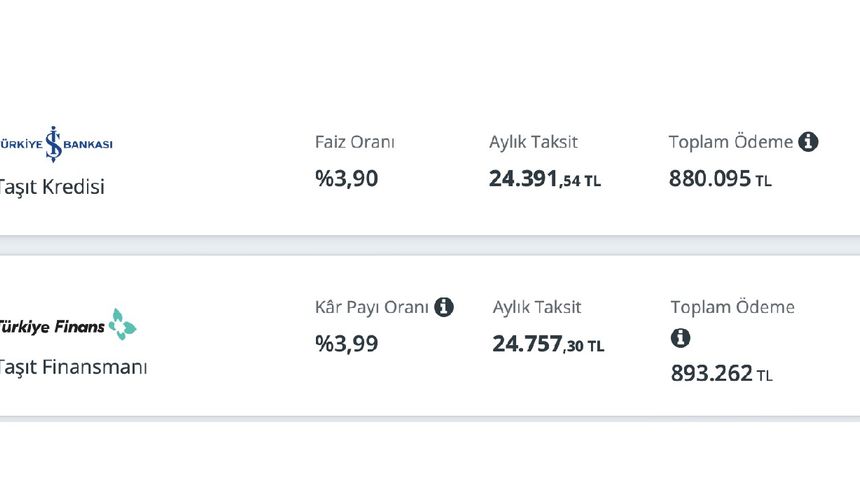This screenshot has width=860, height=504.
Task: Click the Türkiye Finans logo
Action: coord(67,325)
